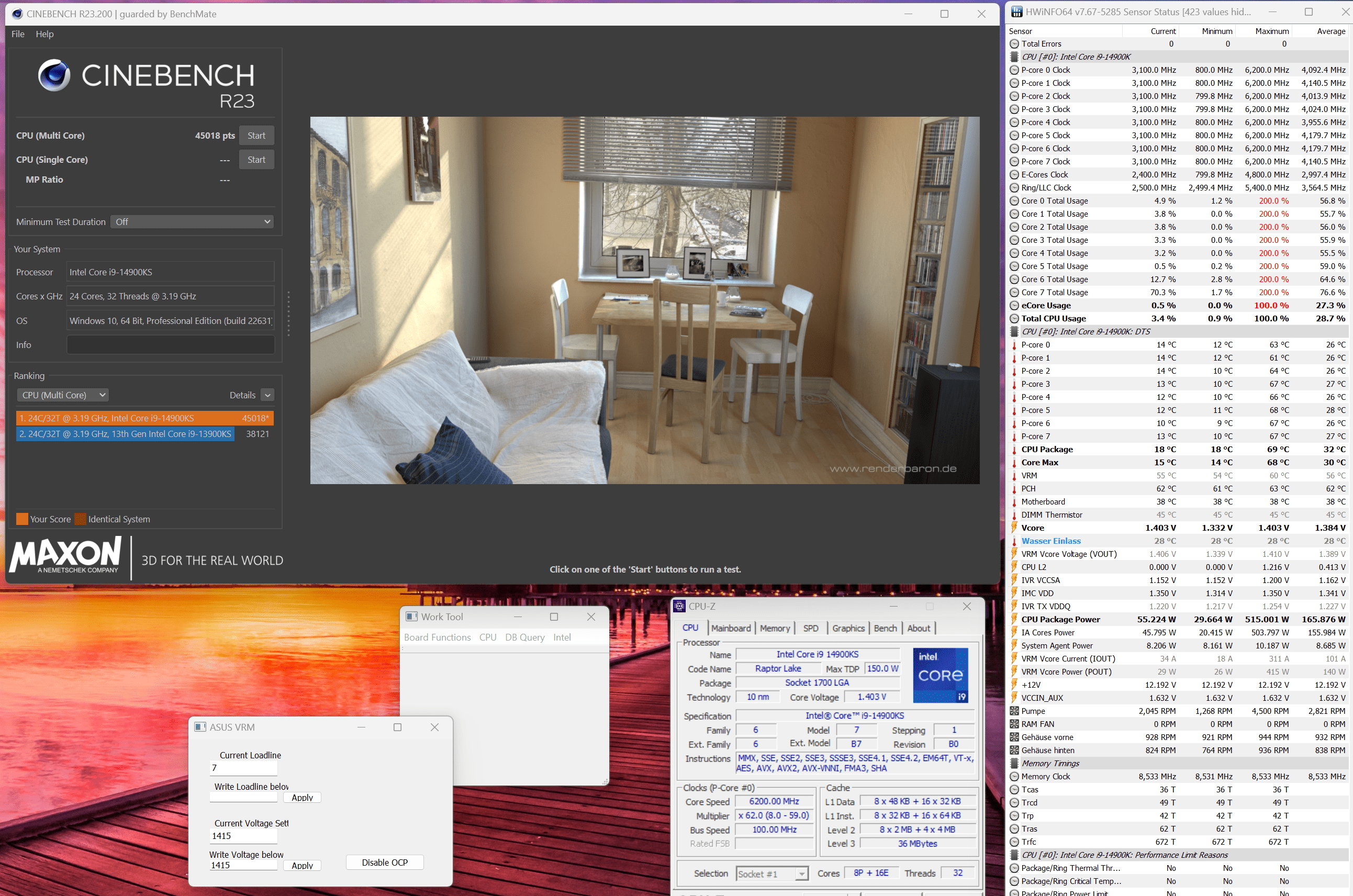Click the lightning icon next to Vcore sensor

[1014, 528]
